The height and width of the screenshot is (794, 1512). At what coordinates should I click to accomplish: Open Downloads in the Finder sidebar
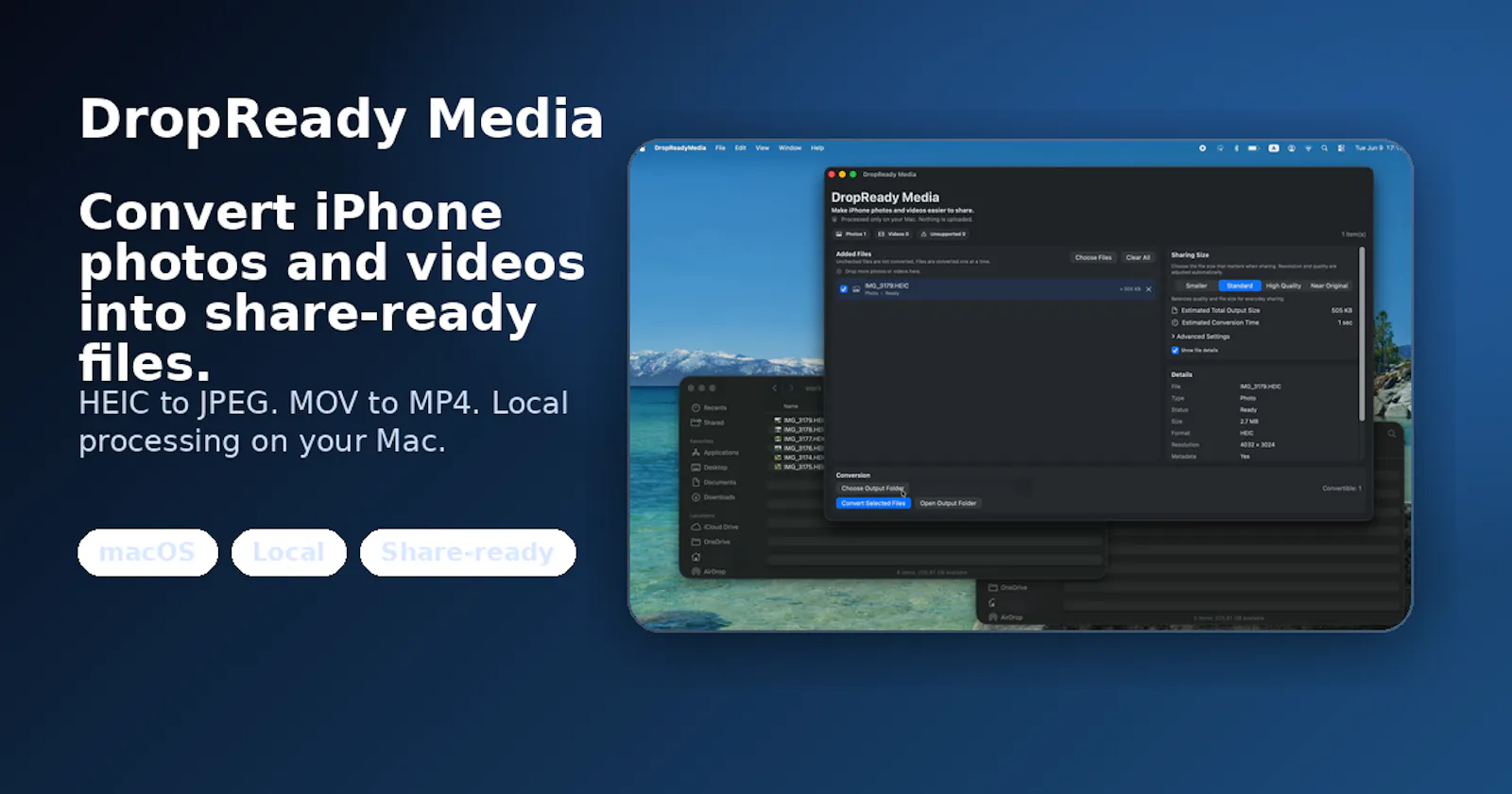[x=713, y=497]
